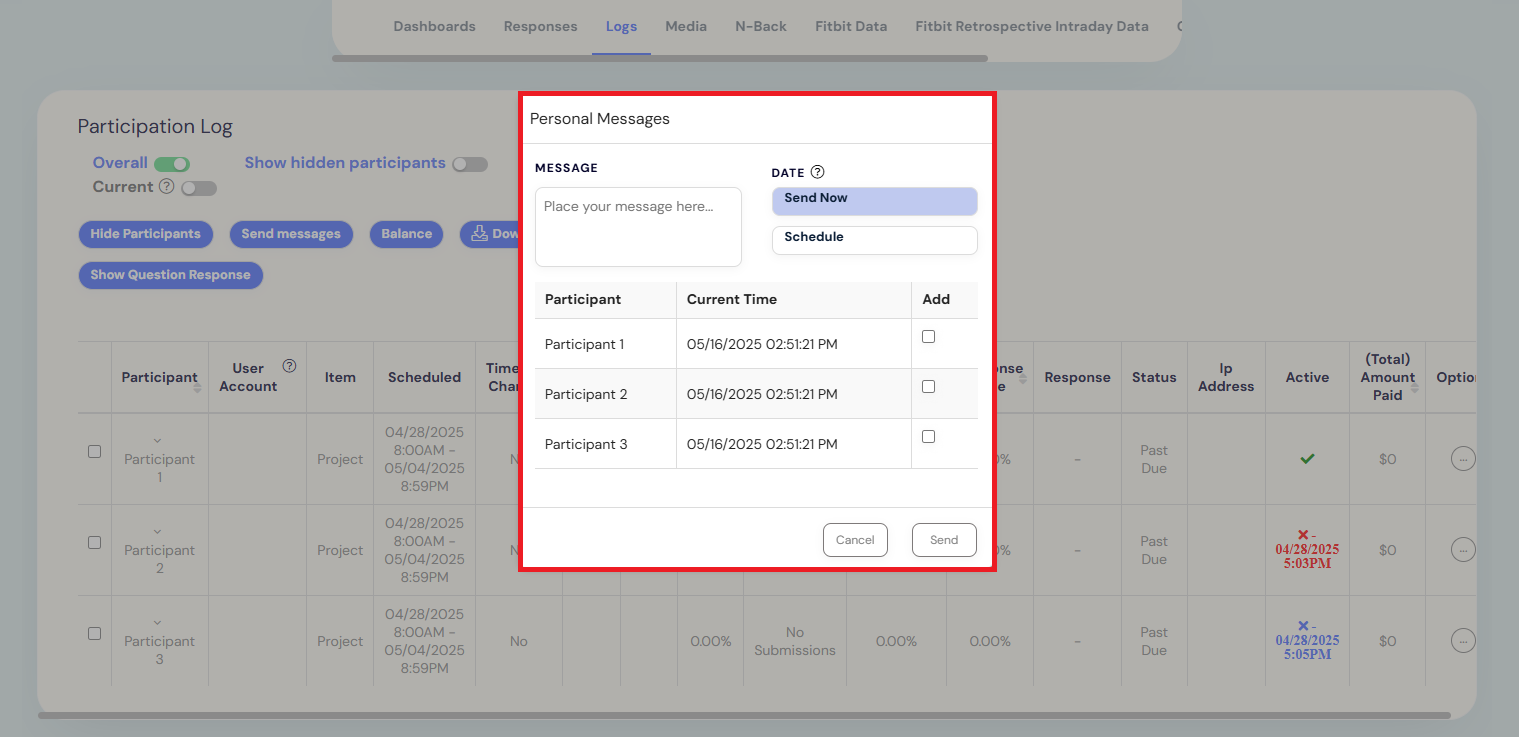Open the Dashboards tab
Viewport: 1519px width, 737px height.
coord(434,26)
